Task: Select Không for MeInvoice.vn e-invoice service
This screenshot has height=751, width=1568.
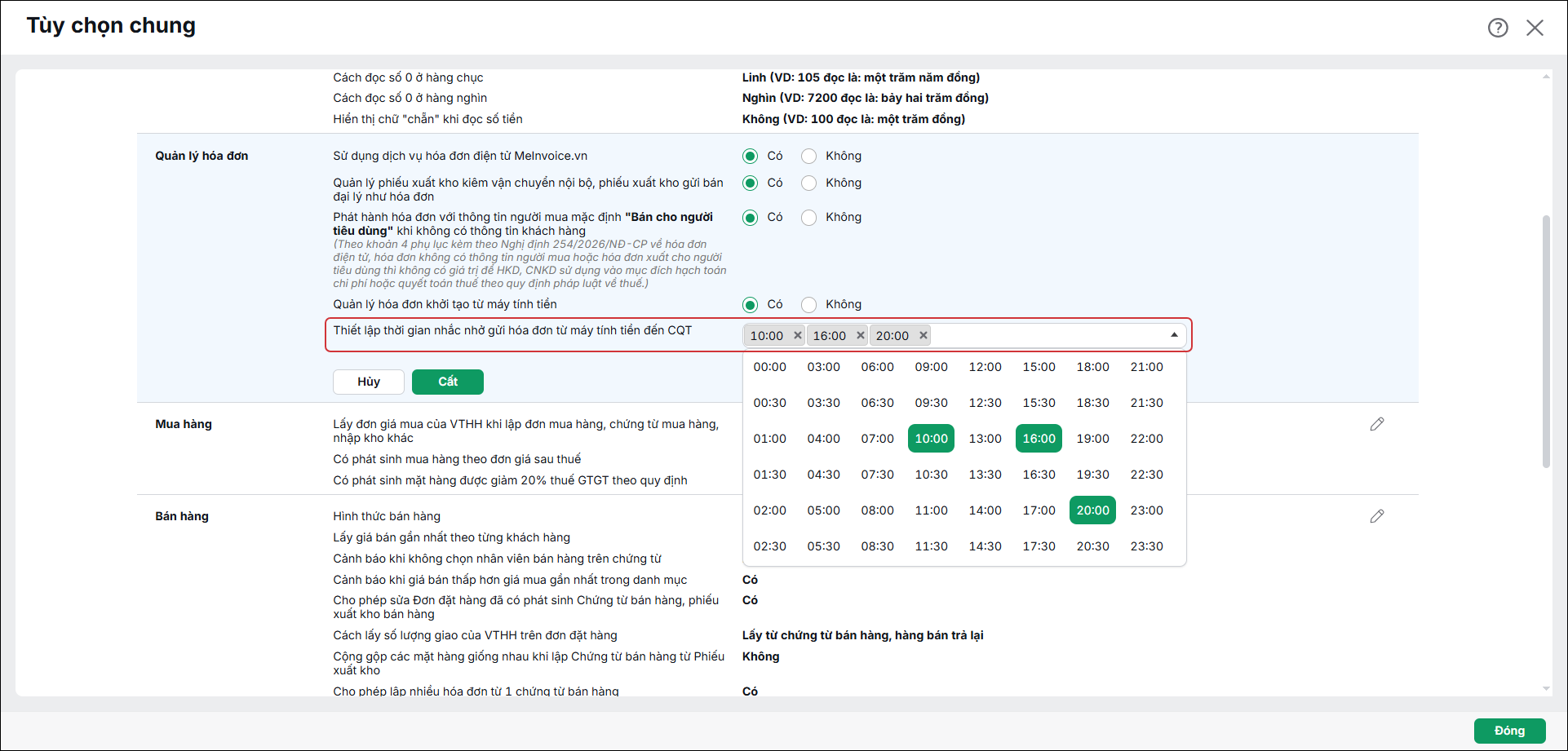Action: pos(808,156)
